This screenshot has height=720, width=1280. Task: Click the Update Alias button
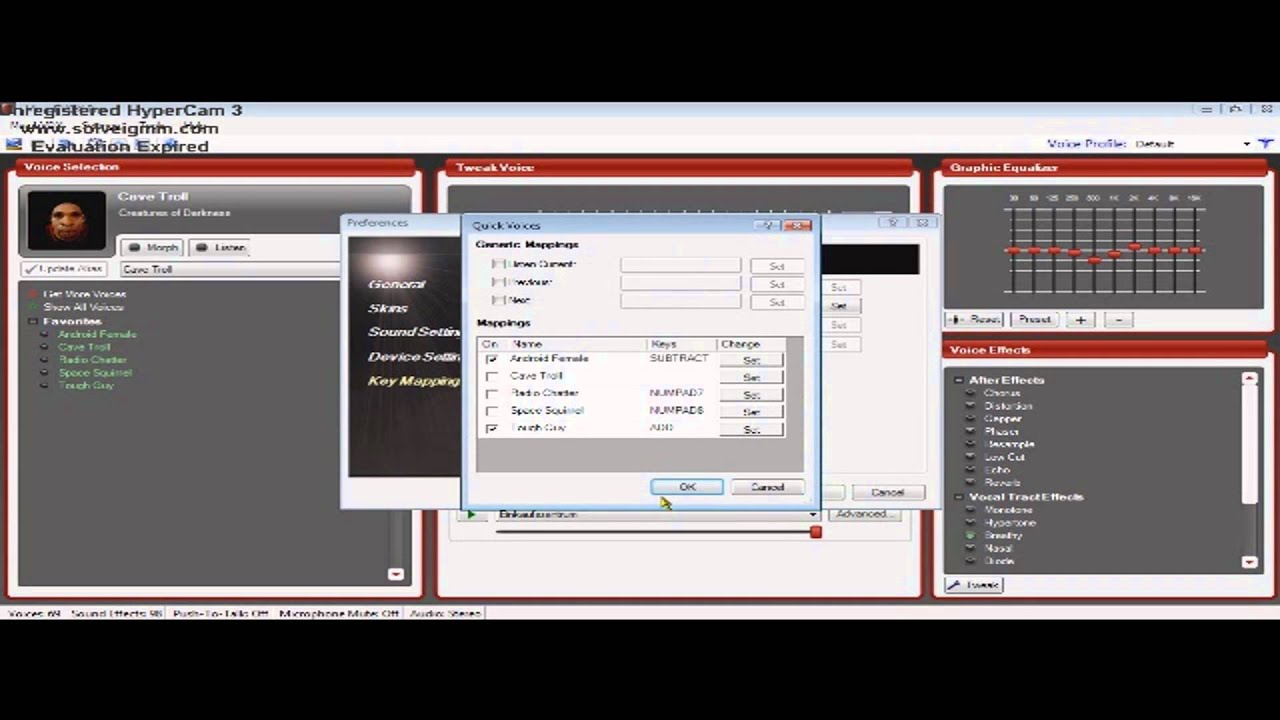63,269
